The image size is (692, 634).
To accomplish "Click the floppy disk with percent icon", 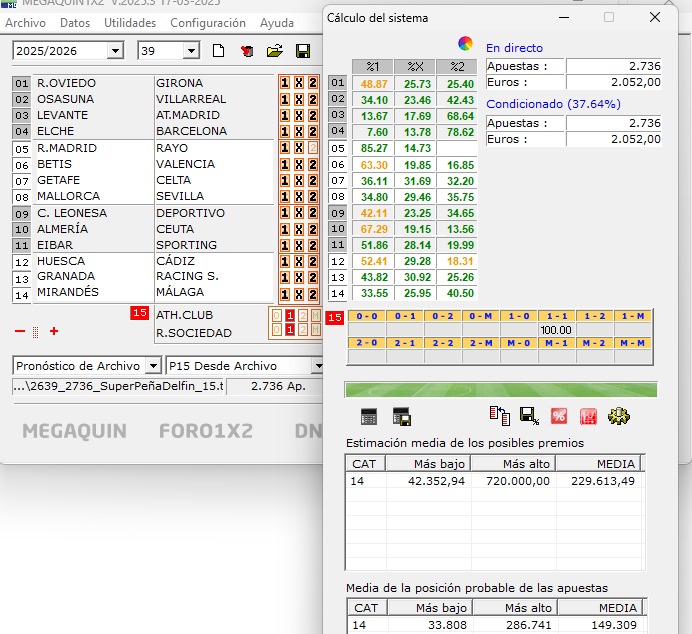I will (529, 416).
